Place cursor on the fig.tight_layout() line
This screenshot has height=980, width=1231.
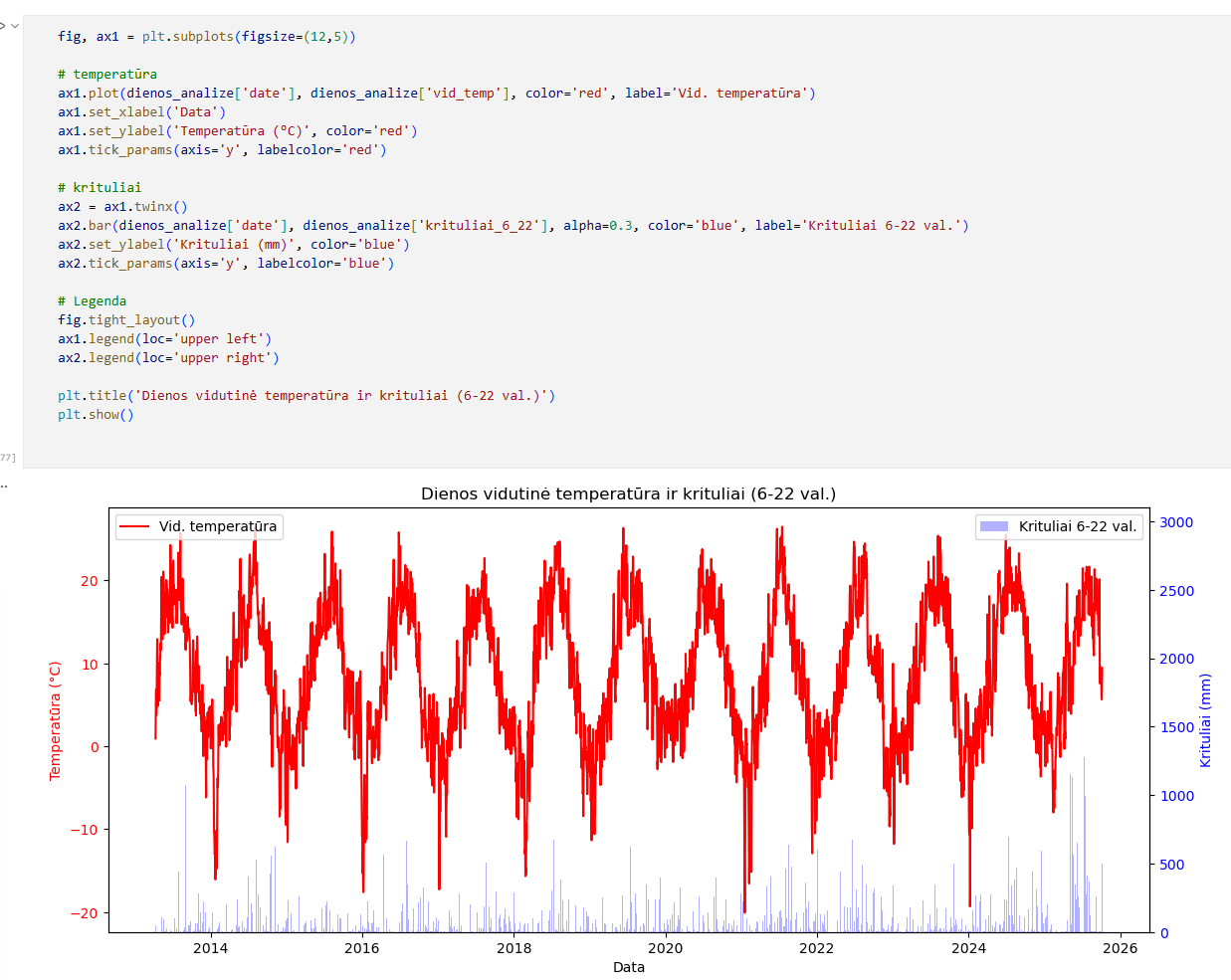coord(126,320)
